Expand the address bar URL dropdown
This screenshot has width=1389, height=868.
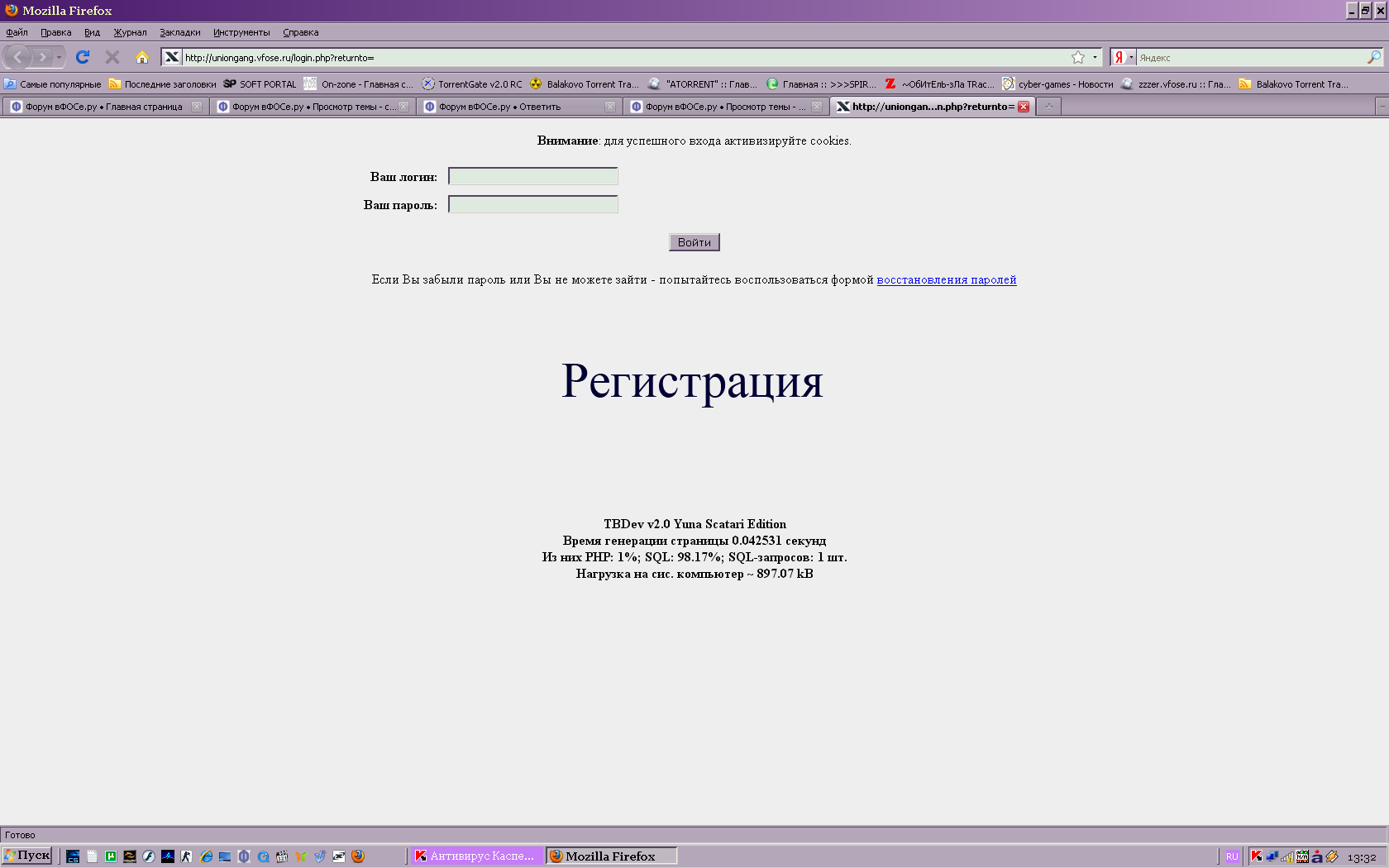point(1095,57)
